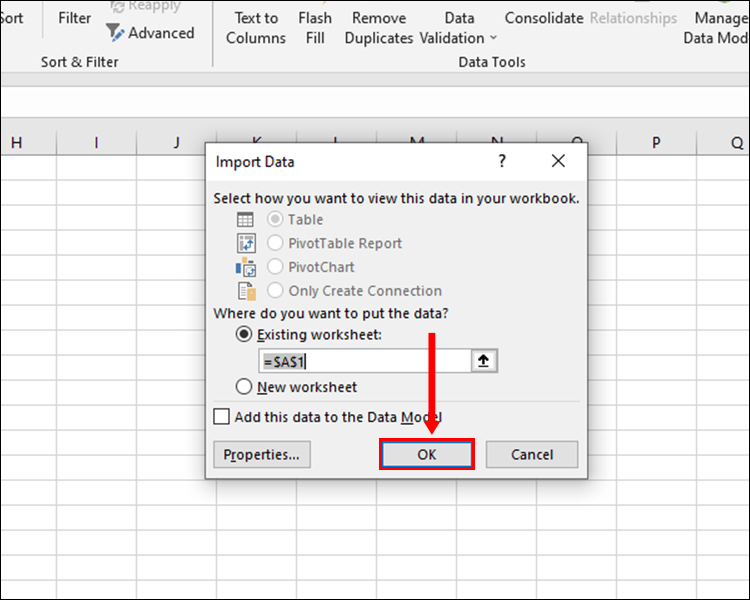The height and width of the screenshot is (600, 750).
Task: Select the Existing worksheet radio button
Action: pyautogui.click(x=244, y=335)
